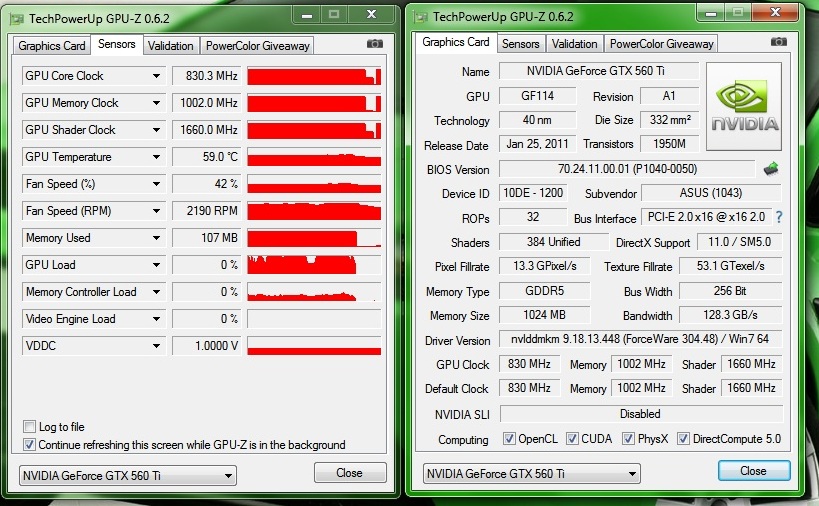Viewport: 819px width, 506px height.
Task: Maximize the Graphics Card GPU-Z window
Action: click(x=738, y=13)
